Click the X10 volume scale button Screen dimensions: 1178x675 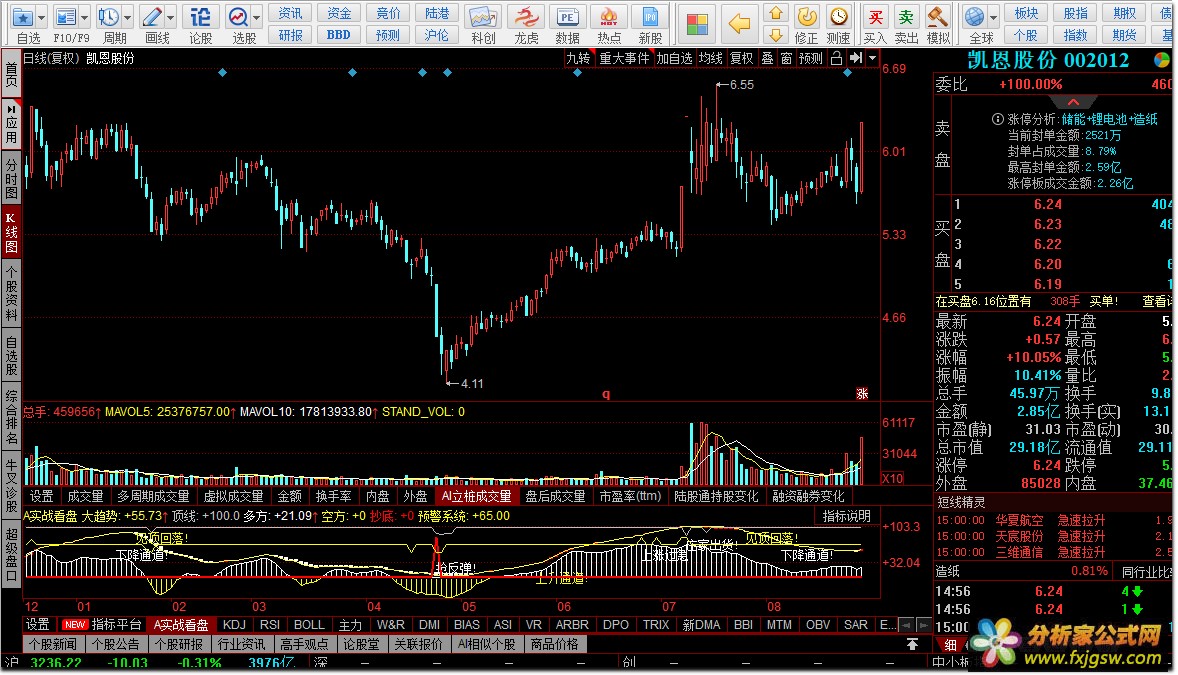click(x=893, y=479)
